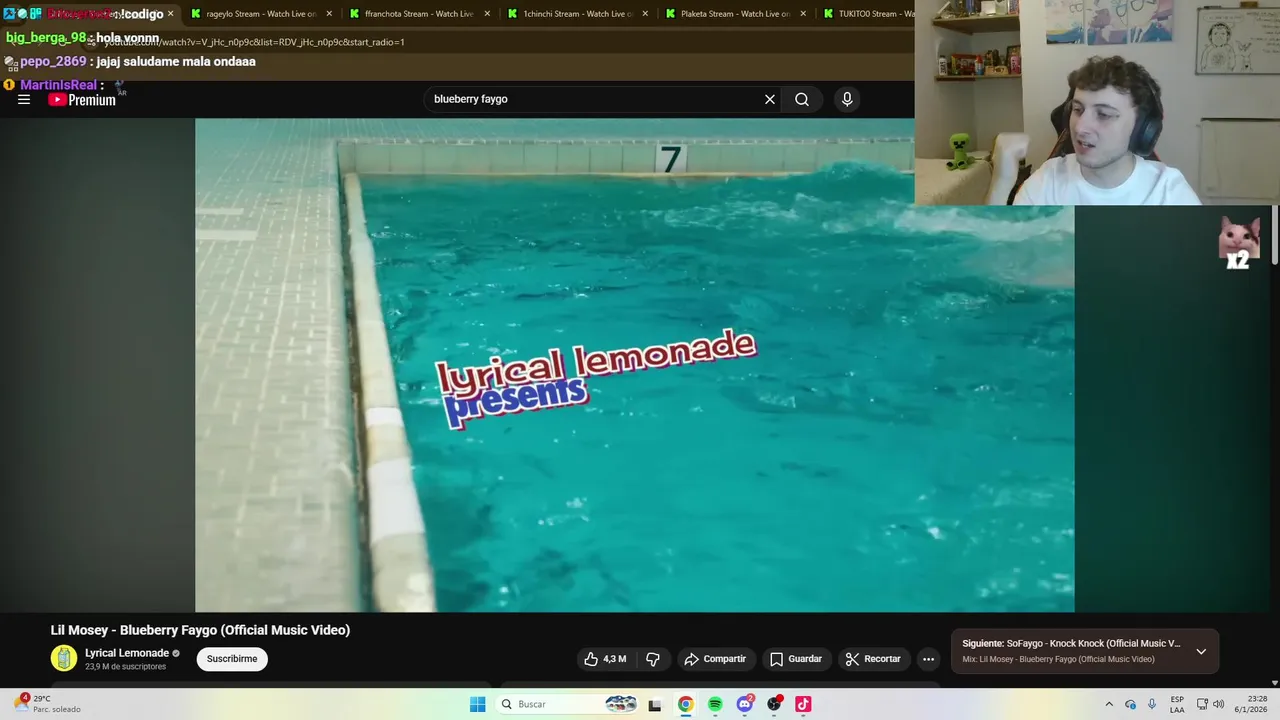Open Lyrical Lemonade channel name link
Image resolution: width=1280 pixels, height=720 pixels.
127,653
